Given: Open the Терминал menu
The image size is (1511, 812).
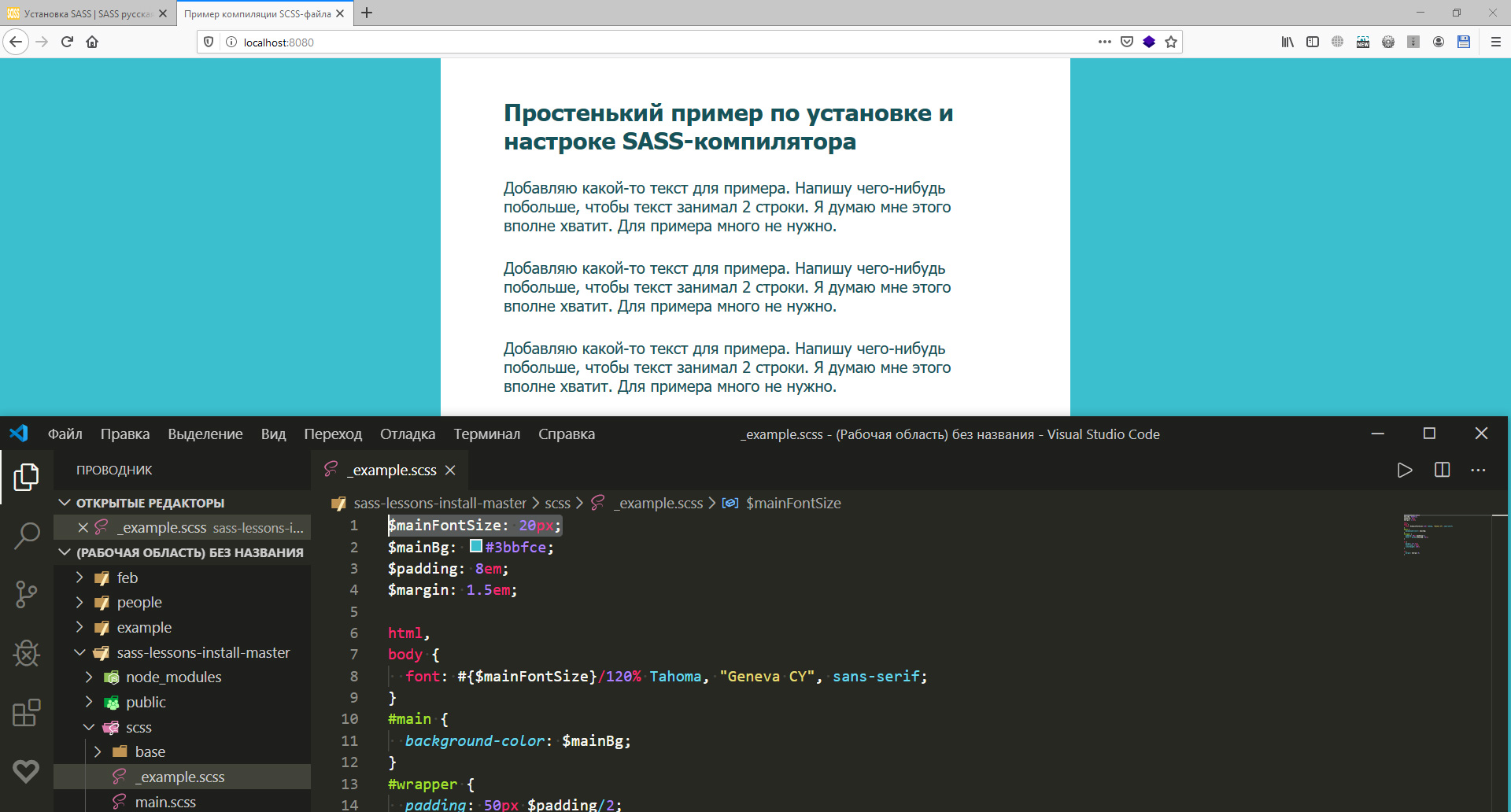Looking at the screenshot, I should [x=486, y=434].
